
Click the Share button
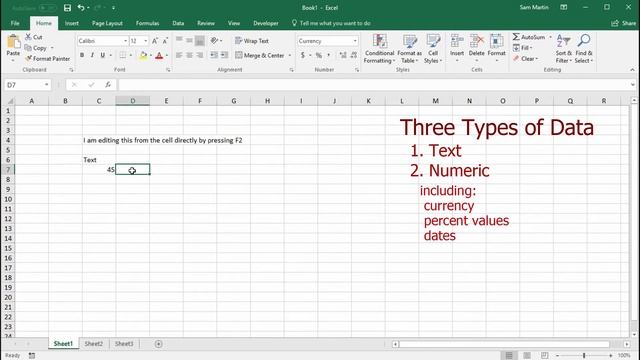pos(623,23)
